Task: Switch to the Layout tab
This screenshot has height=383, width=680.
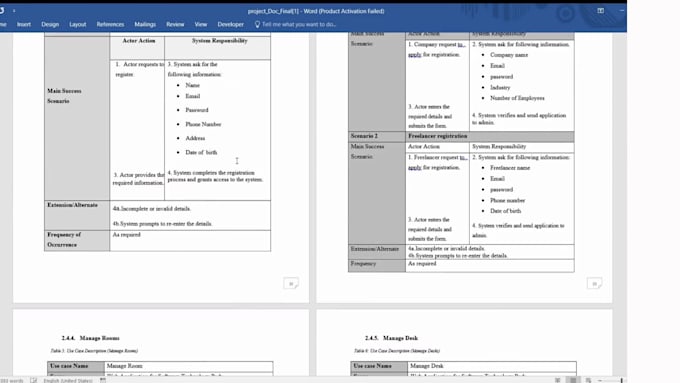Action: pos(78,24)
